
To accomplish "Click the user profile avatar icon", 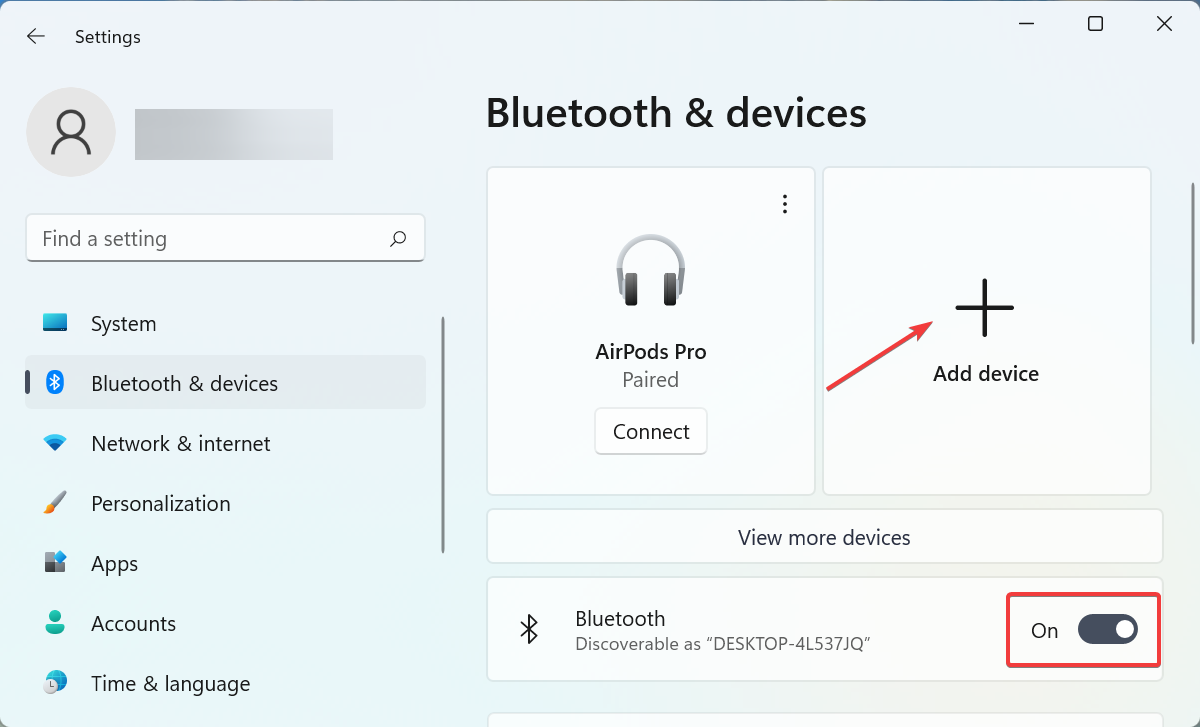I will (x=71, y=132).
